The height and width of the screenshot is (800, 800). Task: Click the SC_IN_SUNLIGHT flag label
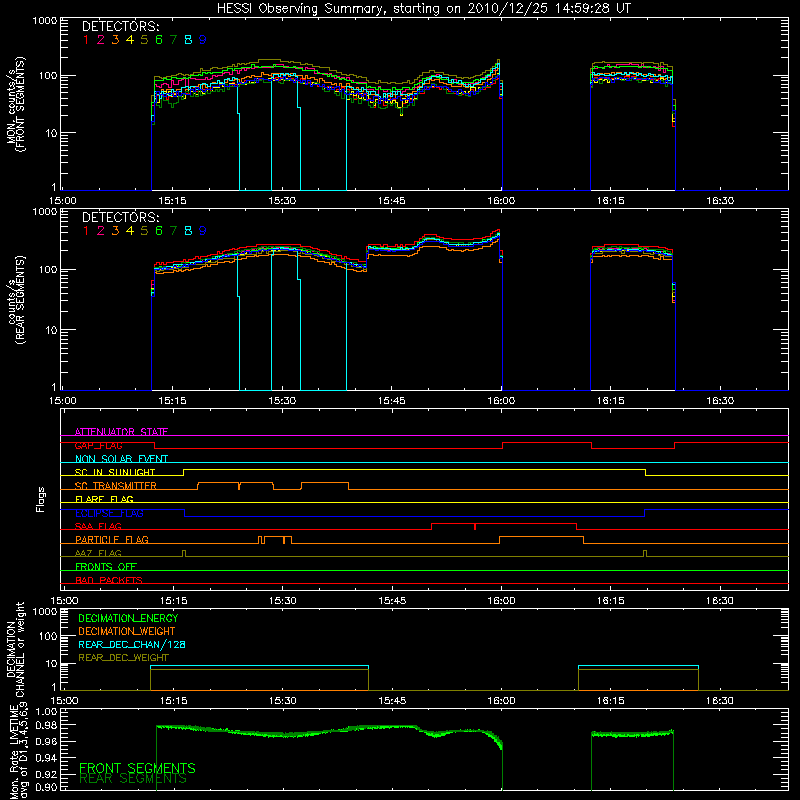[115, 472]
